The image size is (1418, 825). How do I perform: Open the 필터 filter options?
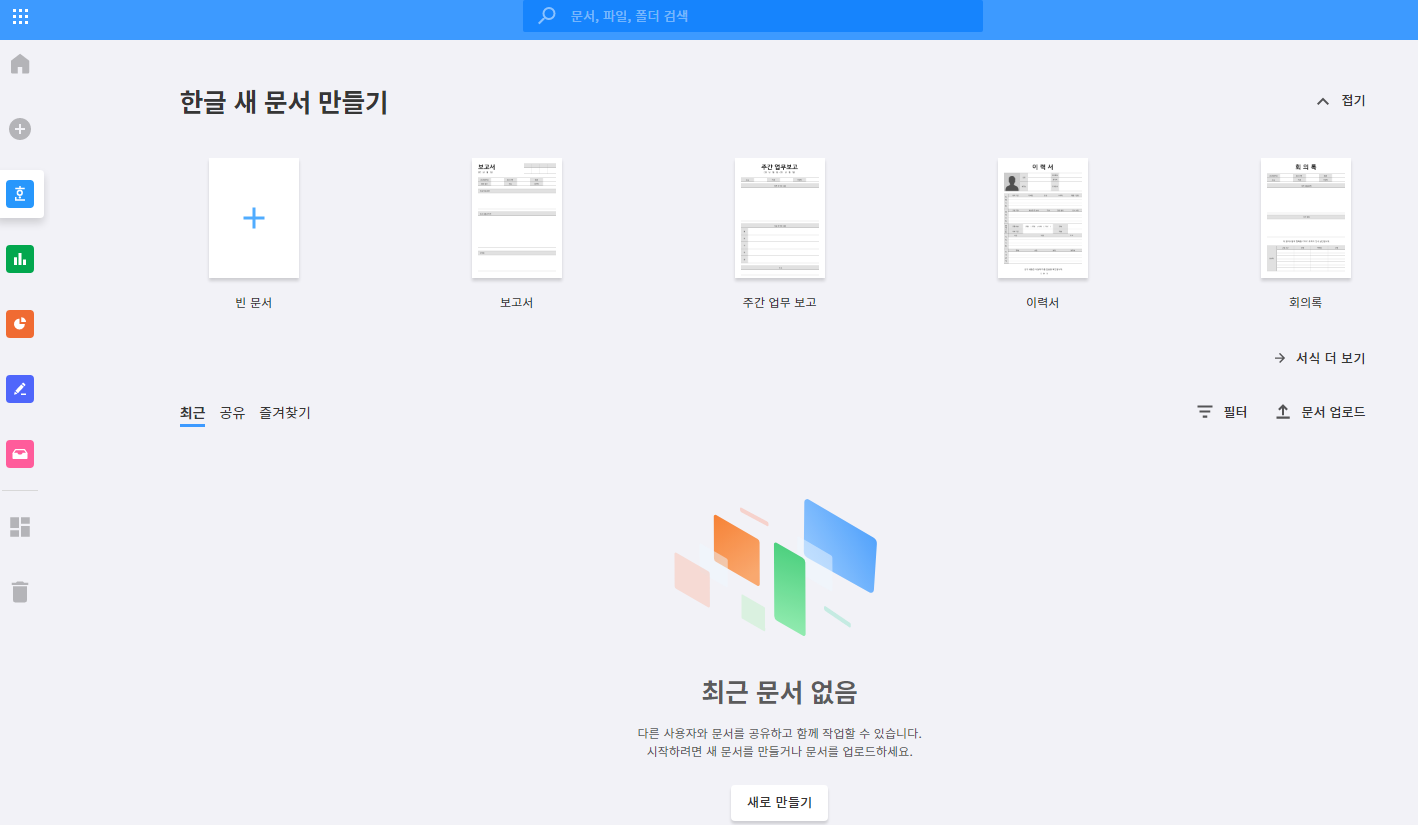click(x=1221, y=411)
